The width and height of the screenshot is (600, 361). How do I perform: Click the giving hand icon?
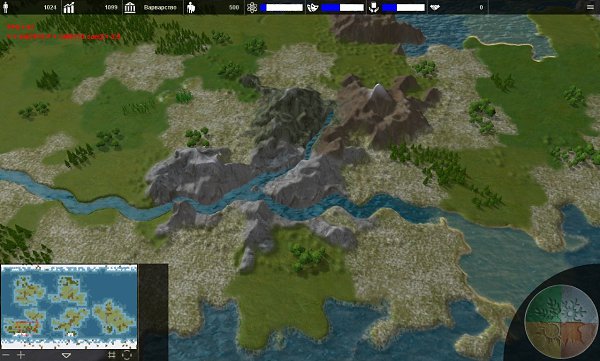coord(374,7)
